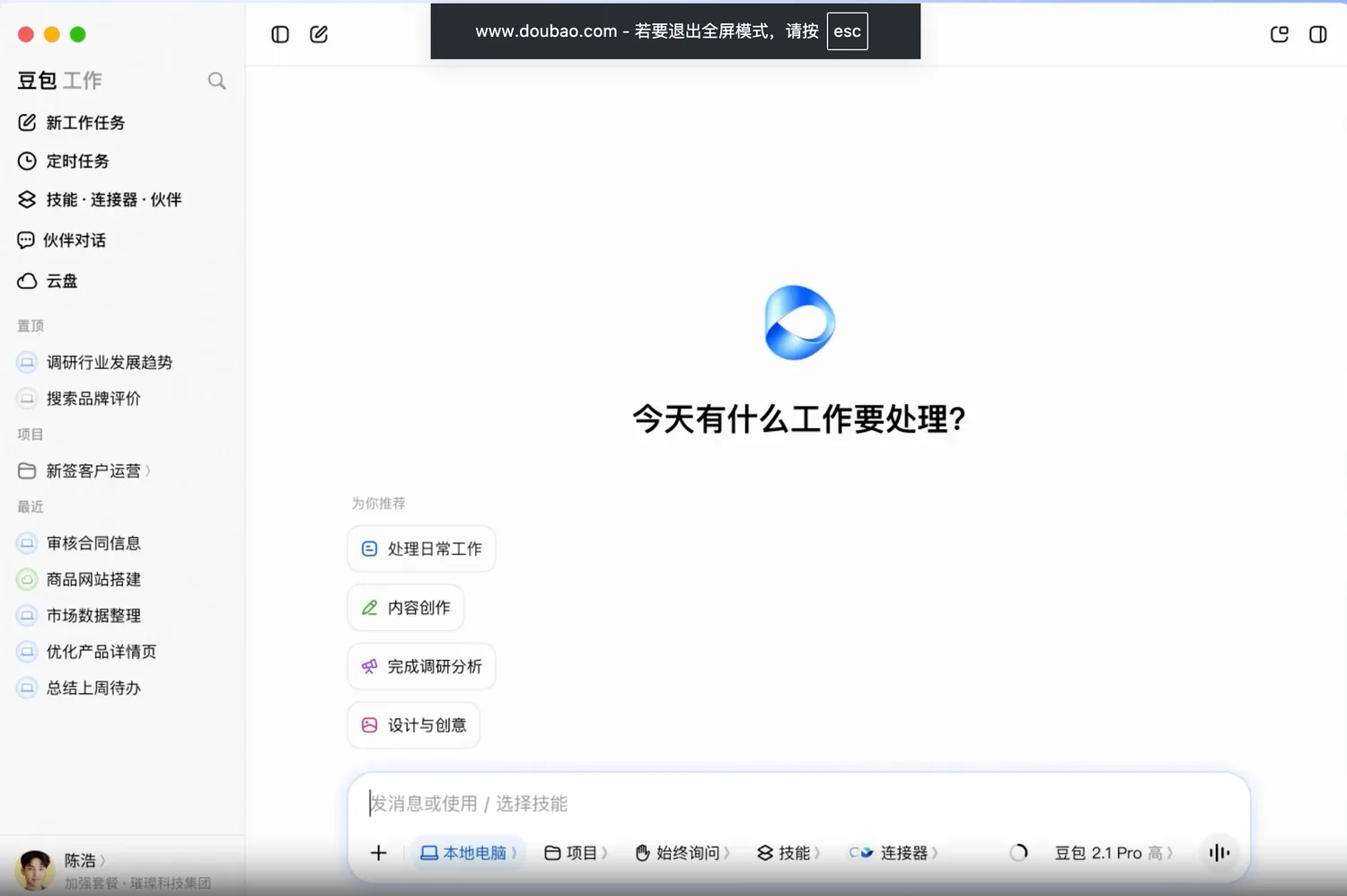Screen dimensions: 1347x896
Task: Click the 设计与创意 suggestion
Action: coord(413,725)
